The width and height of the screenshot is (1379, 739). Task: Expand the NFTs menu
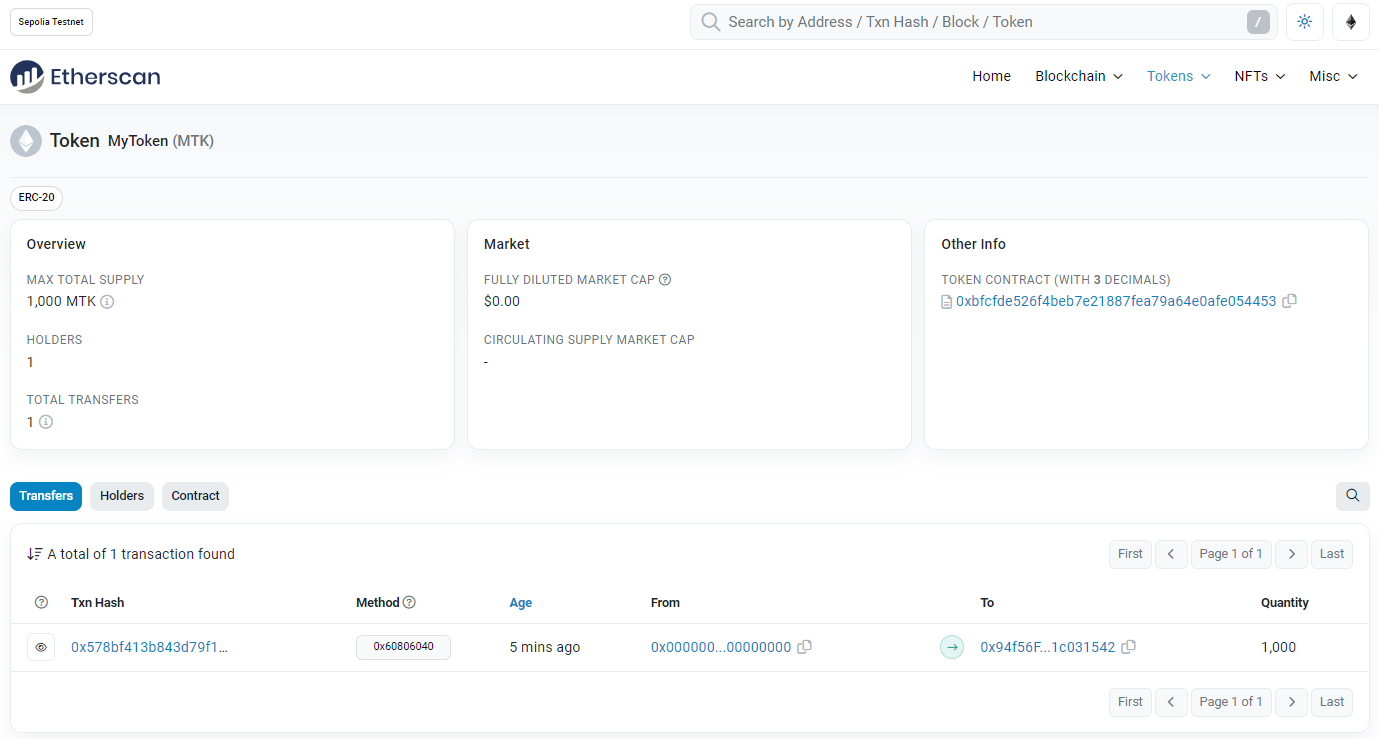(1259, 76)
